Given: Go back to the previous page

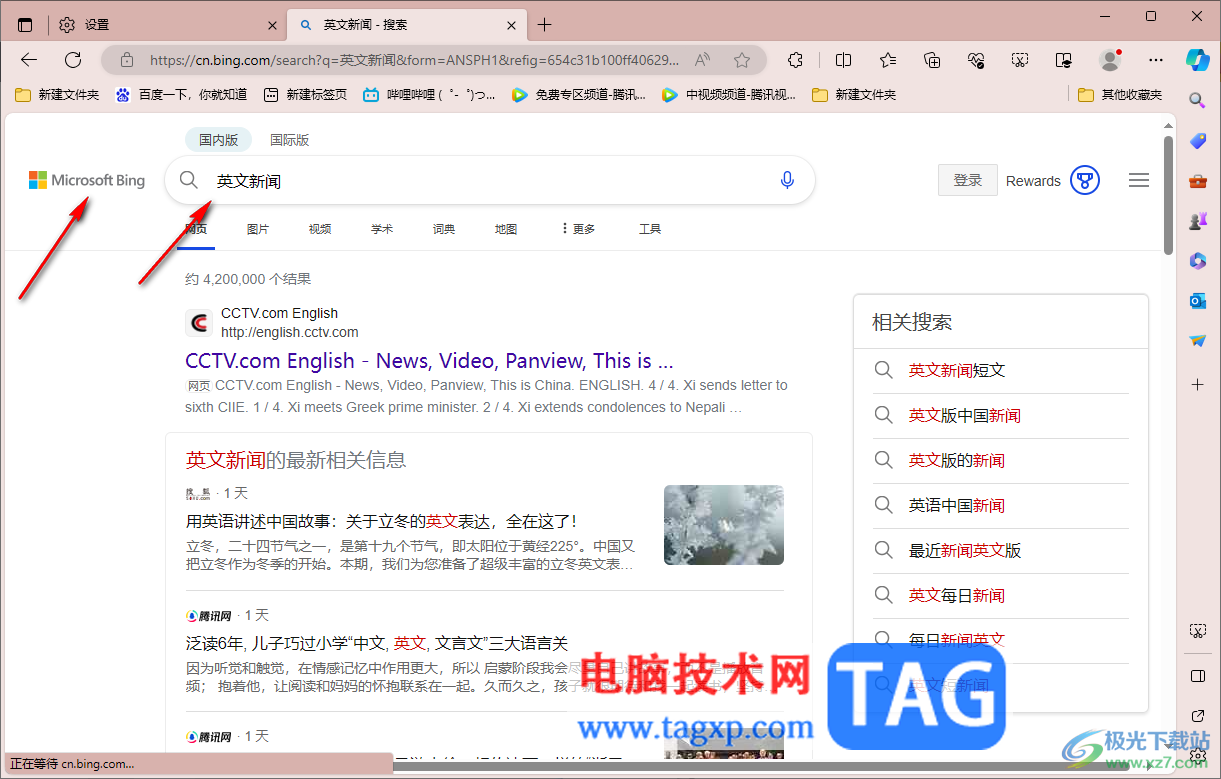Looking at the screenshot, I should tap(29, 60).
